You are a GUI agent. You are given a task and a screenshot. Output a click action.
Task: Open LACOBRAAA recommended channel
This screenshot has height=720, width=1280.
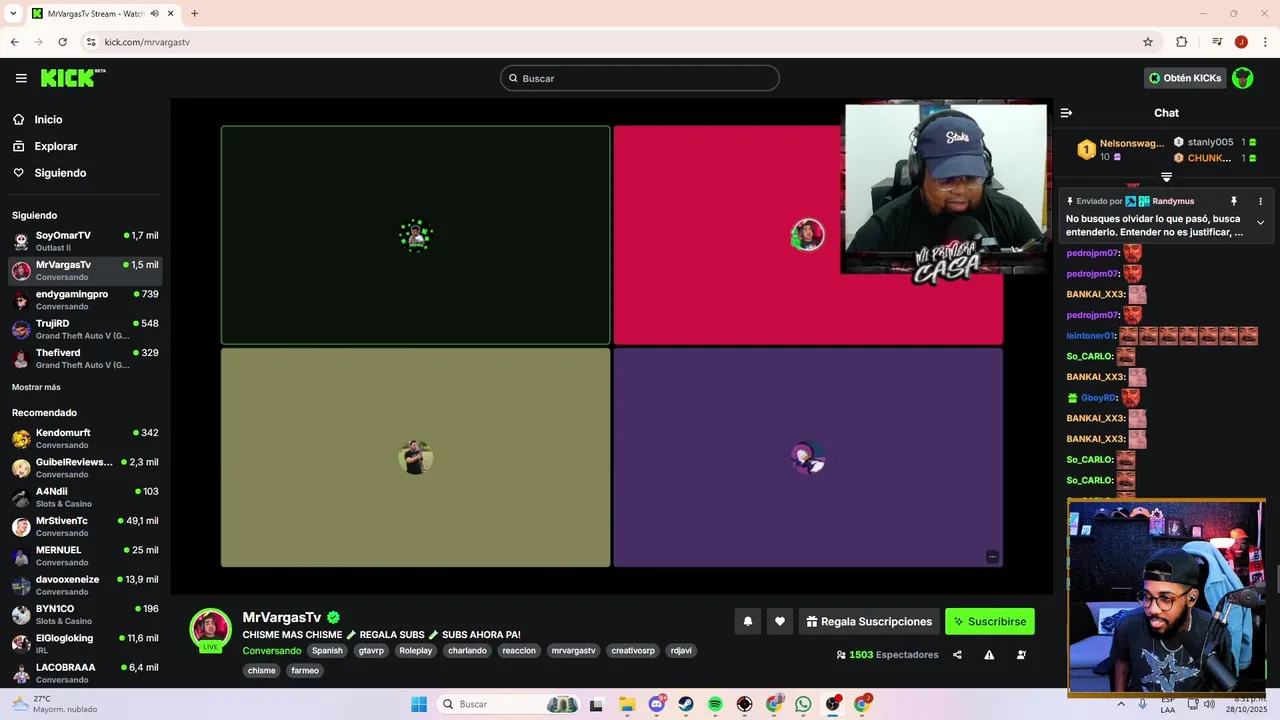click(x=85, y=673)
